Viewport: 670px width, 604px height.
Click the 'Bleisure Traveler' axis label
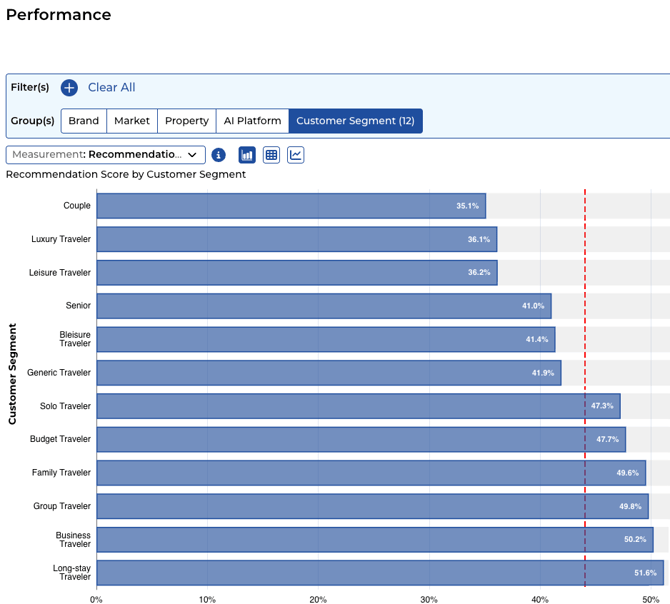[75, 339]
